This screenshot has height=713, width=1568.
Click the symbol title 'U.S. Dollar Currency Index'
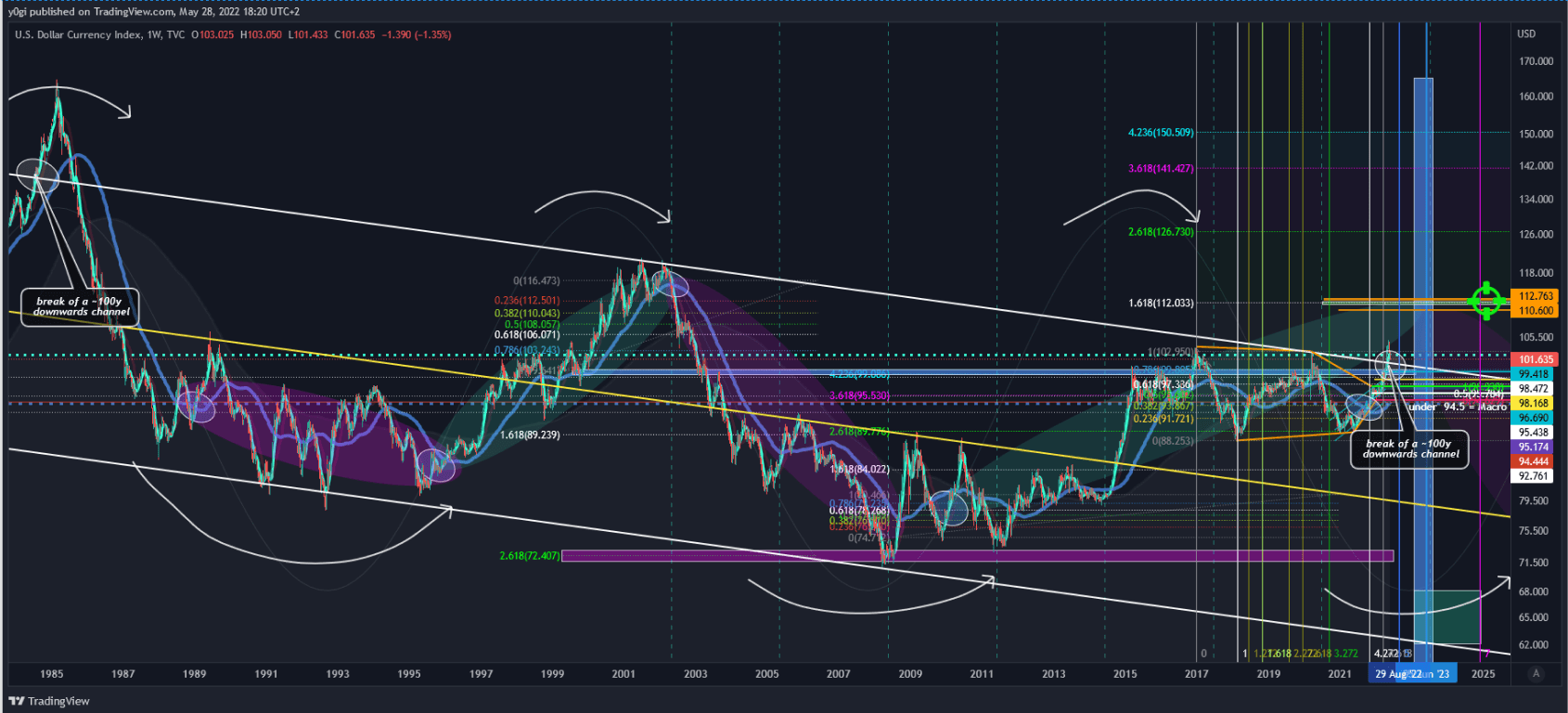pos(78,35)
